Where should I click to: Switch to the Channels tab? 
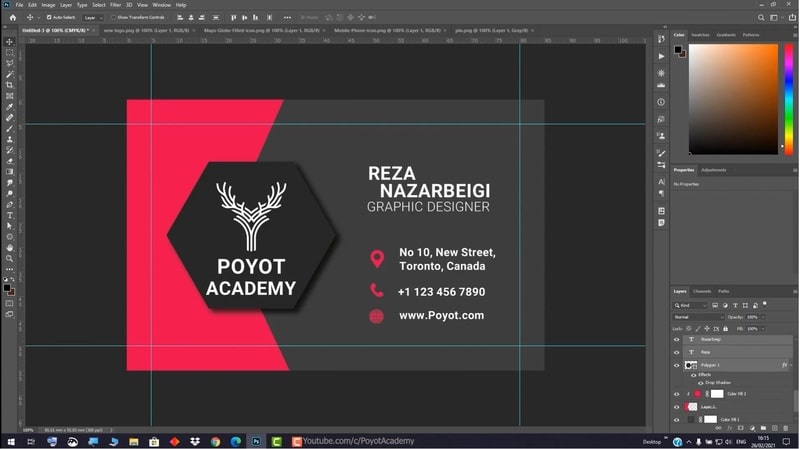coord(702,291)
